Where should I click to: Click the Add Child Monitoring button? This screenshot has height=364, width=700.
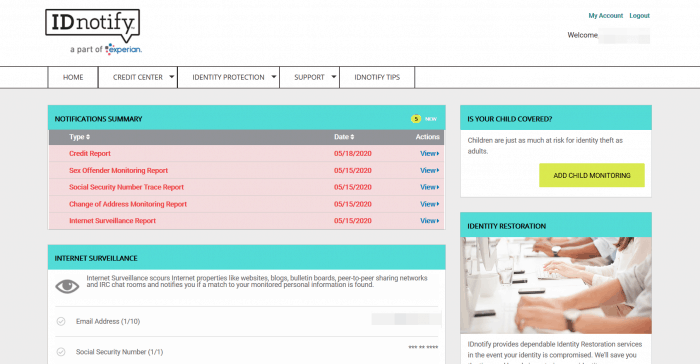tap(592, 175)
